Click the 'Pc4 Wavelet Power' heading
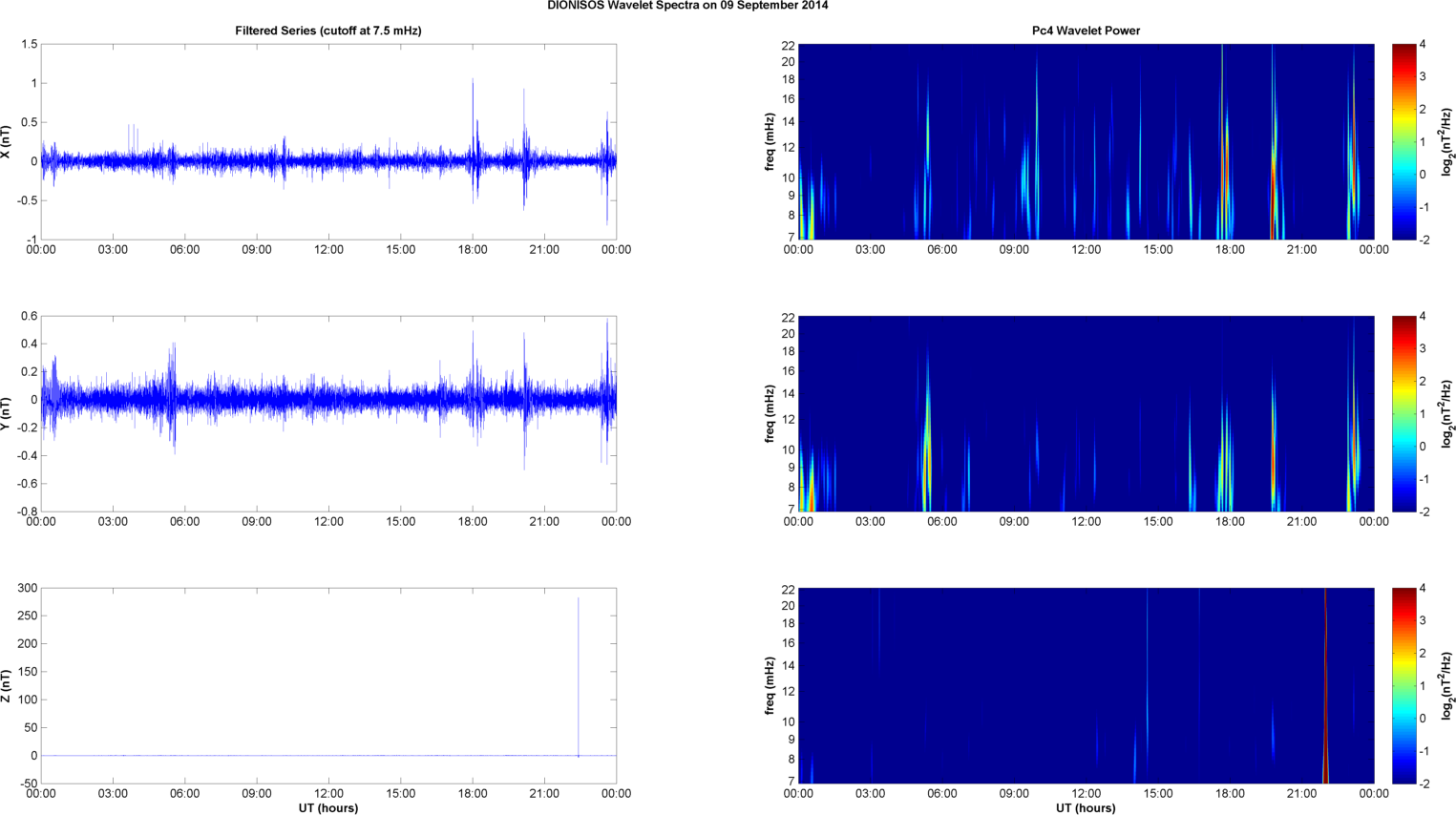This screenshot has height=815, width=1456. pyautogui.click(x=1086, y=31)
